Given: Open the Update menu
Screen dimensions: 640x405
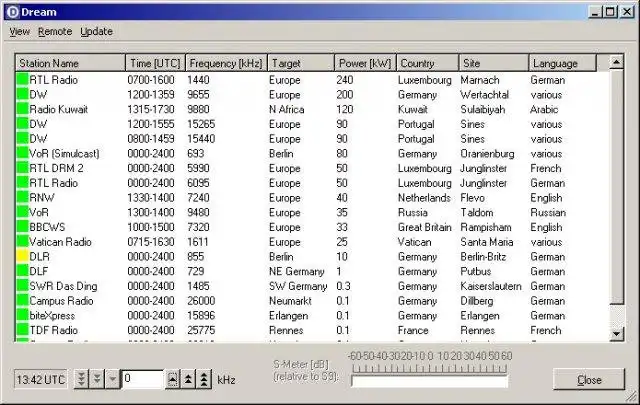Looking at the screenshot, I should pyautogui.click(x=96, y=31).
